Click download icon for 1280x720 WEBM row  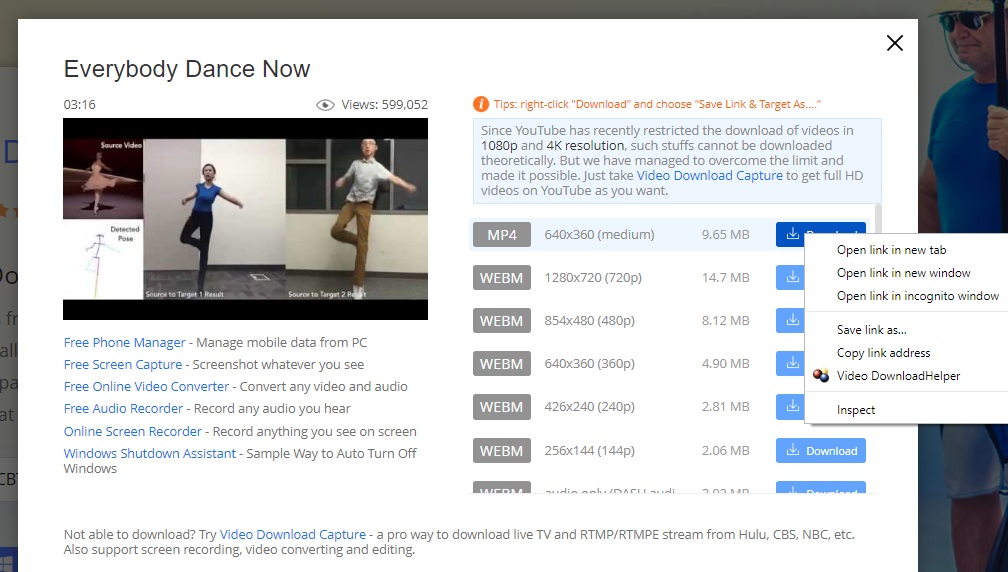coord(793,277)
